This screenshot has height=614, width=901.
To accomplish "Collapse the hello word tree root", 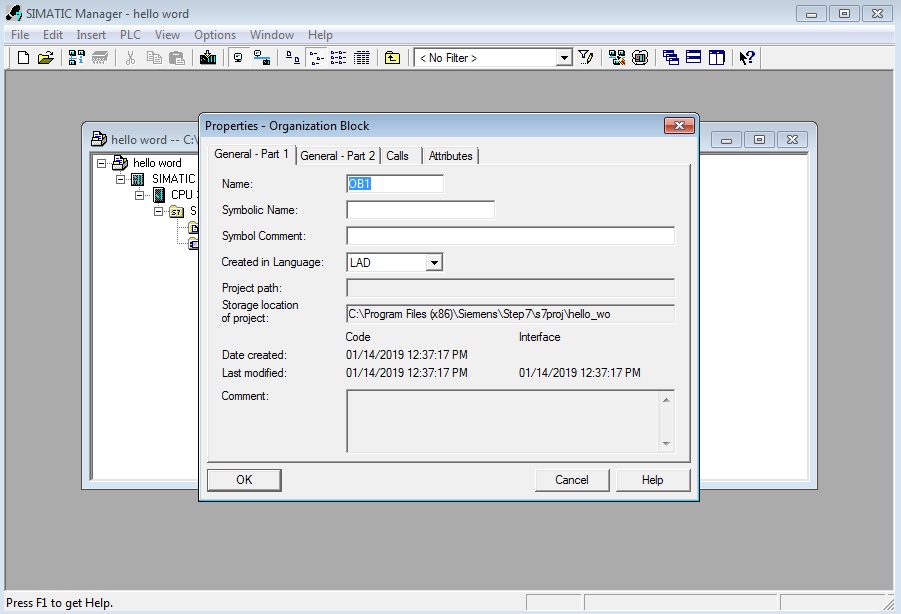I will point(101,163).
